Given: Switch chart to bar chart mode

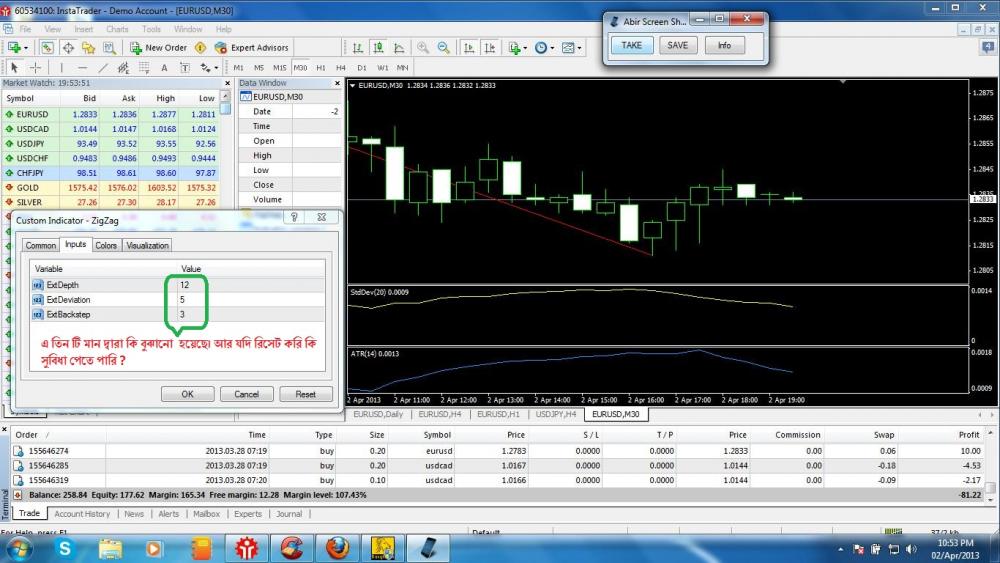Looking at the screenshot, I should [358, 48].
